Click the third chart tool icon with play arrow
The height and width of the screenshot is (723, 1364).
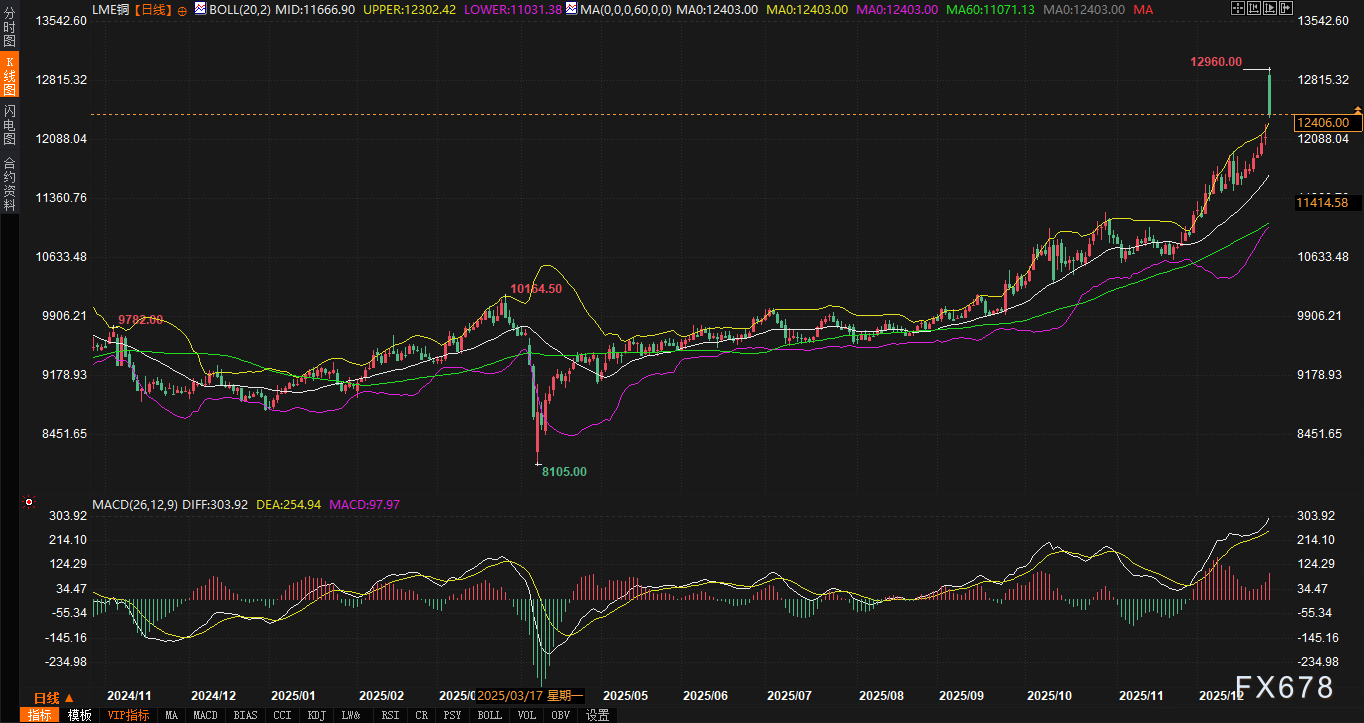point(1270,9)
